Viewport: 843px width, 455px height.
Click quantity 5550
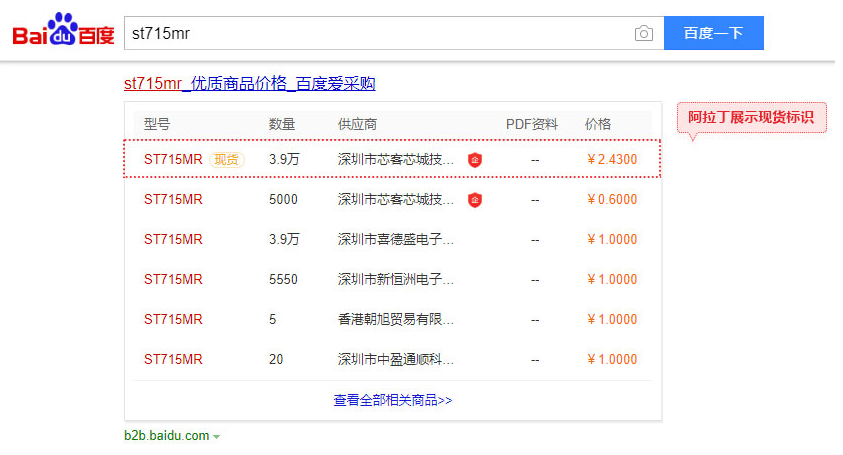click(x=283, y=280)
